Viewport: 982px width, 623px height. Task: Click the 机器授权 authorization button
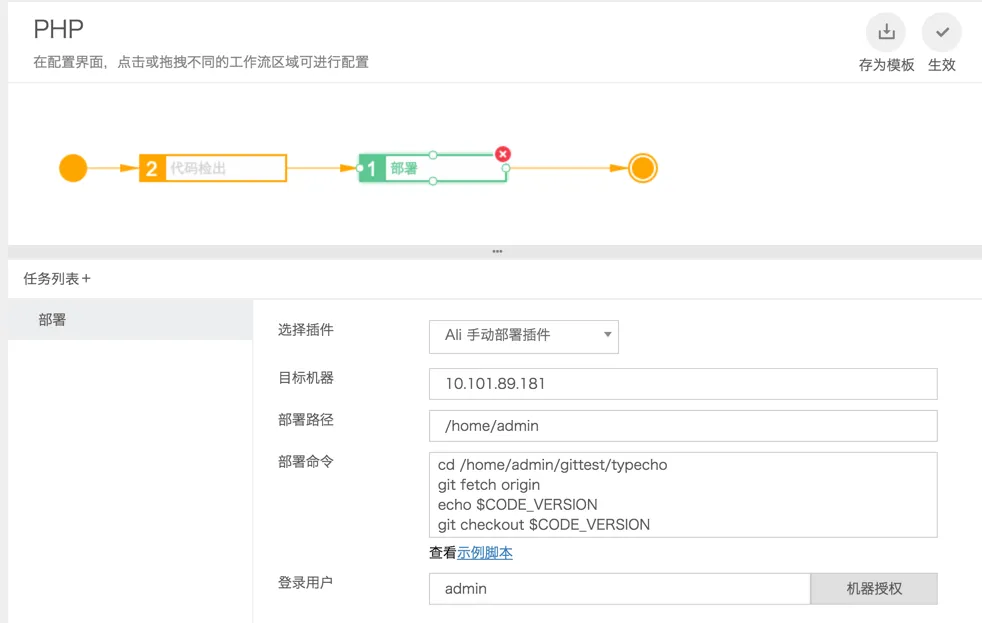coord(874,589)
